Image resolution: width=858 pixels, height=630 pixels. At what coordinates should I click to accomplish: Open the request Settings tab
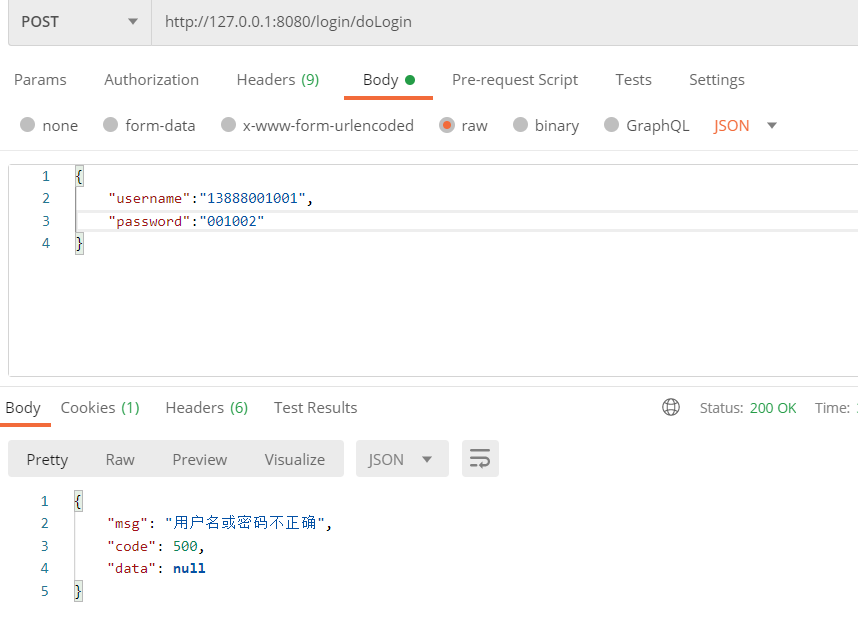point(717,80)
